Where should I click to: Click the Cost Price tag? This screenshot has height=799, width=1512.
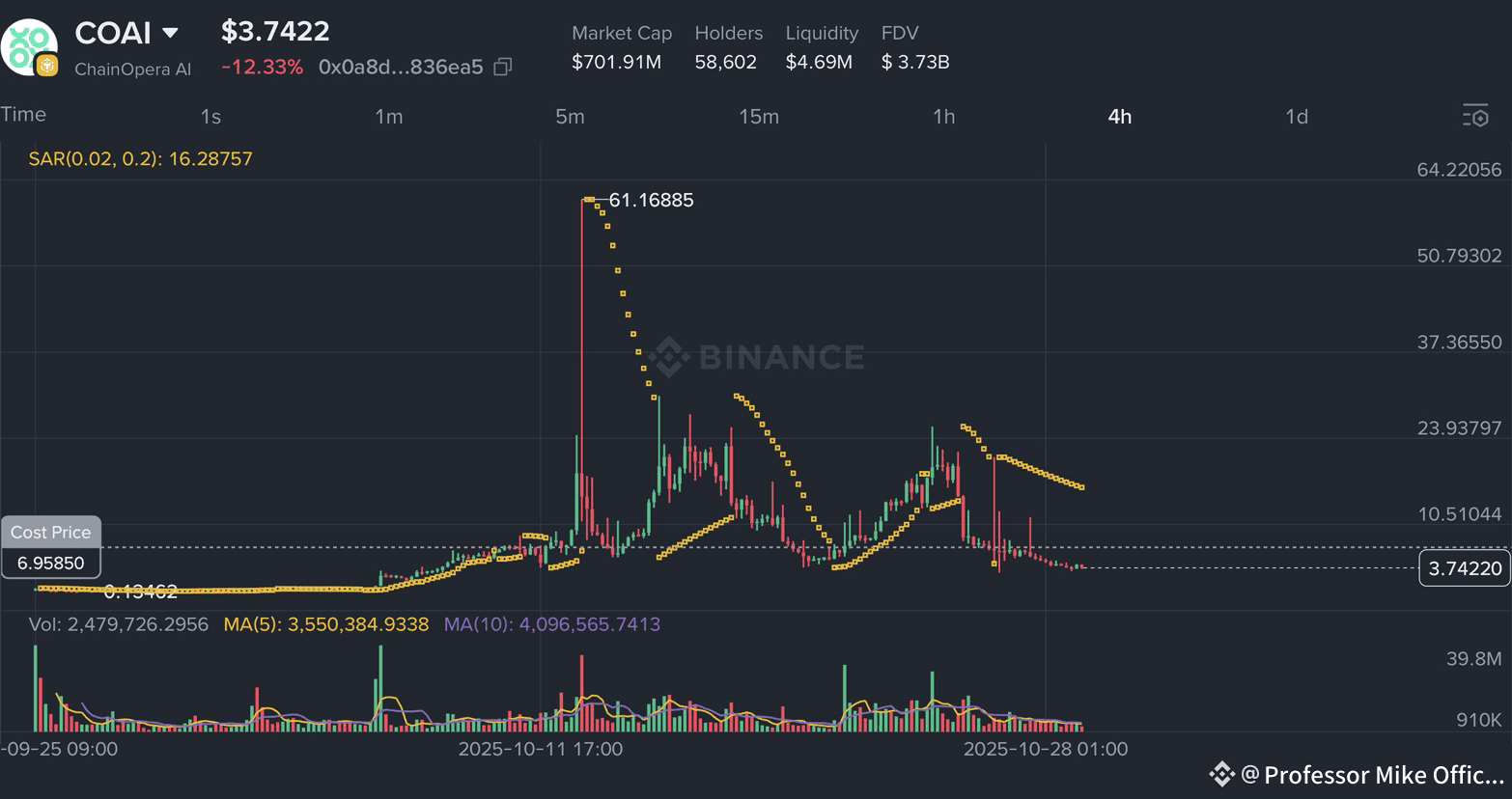pos(50,533)
